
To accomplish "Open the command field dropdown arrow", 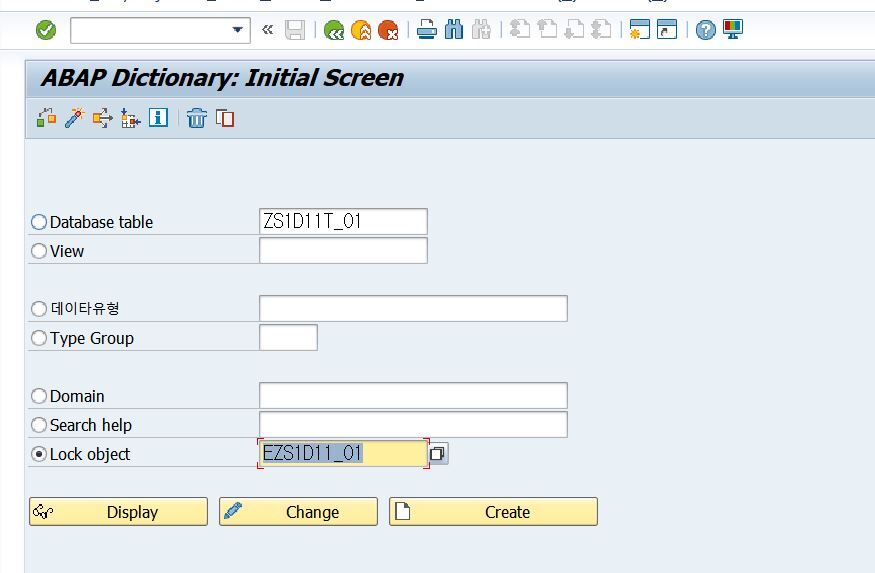I will [x=238, y=30].
